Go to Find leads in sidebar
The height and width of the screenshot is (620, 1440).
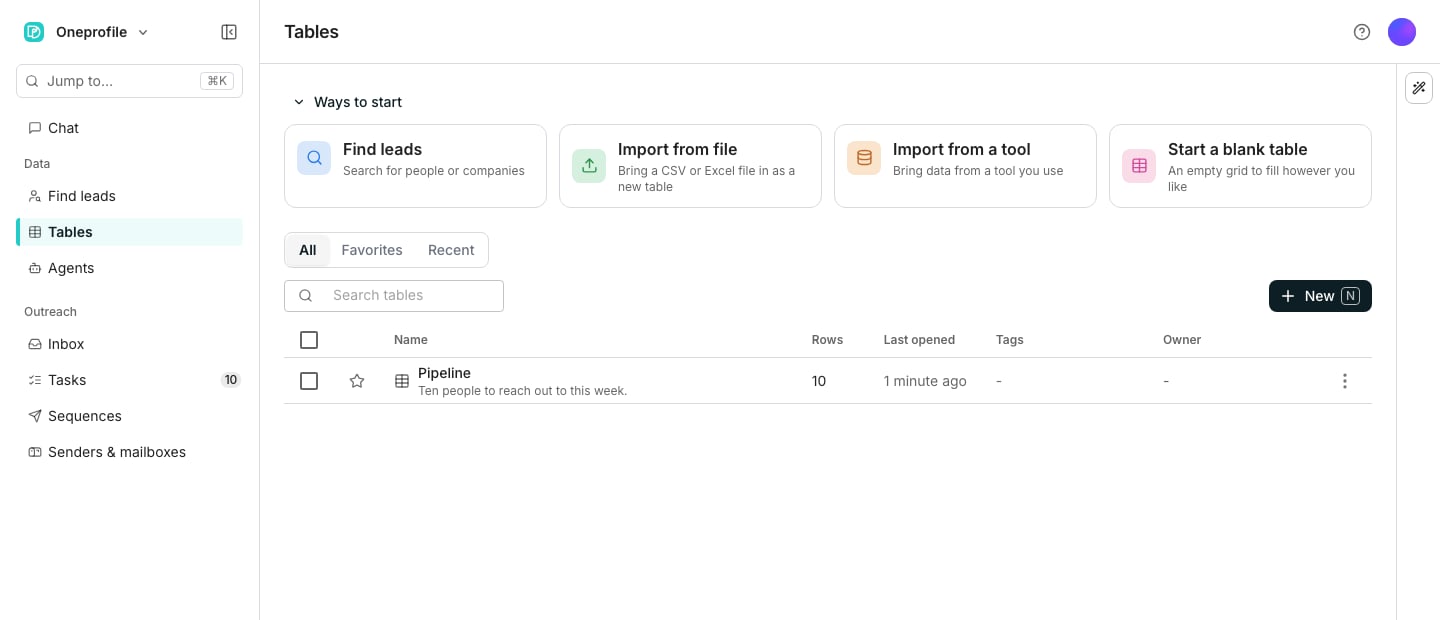click(129, 196)
